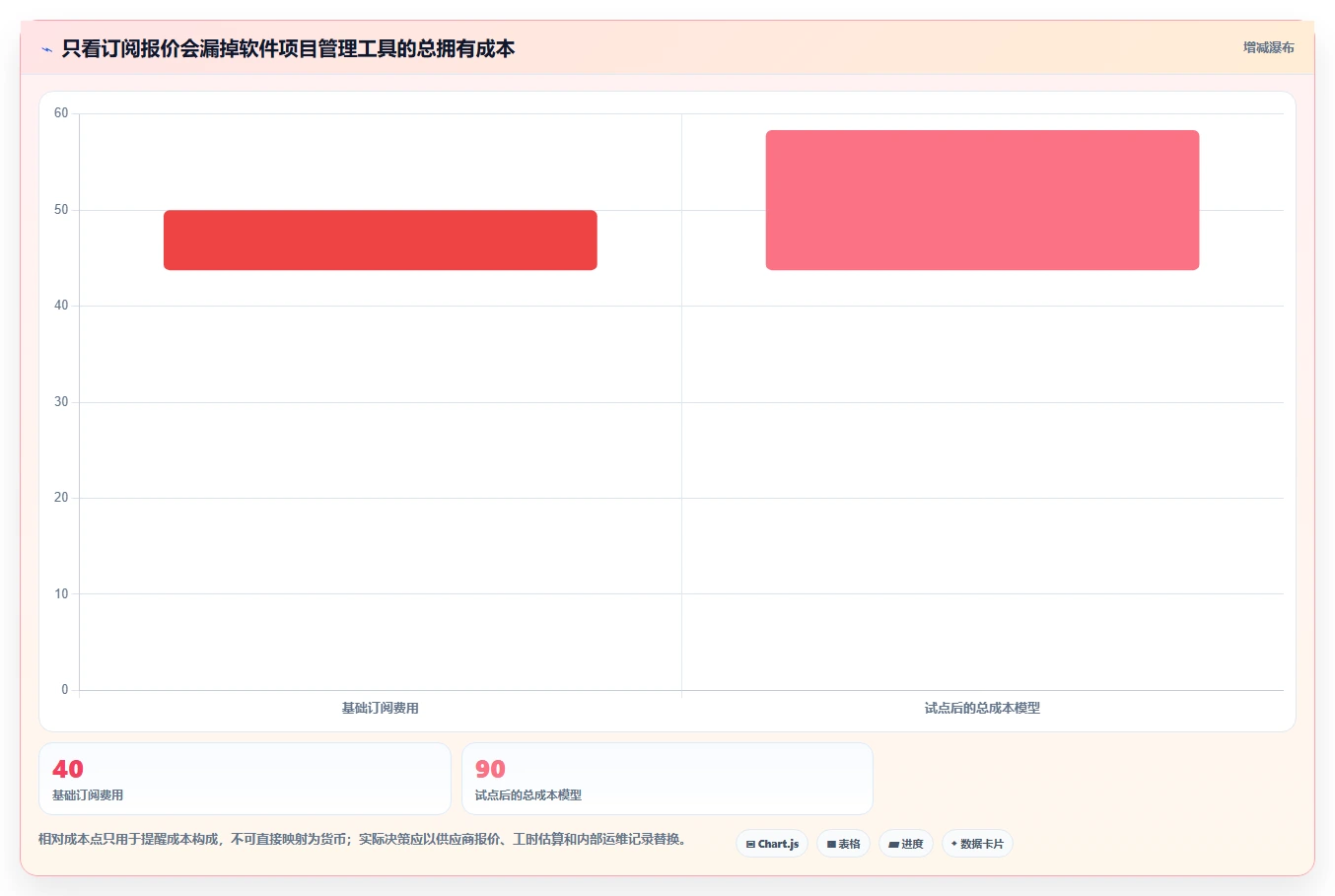
Task: Click the Chart.js tag chip
Action: point(772,844)
